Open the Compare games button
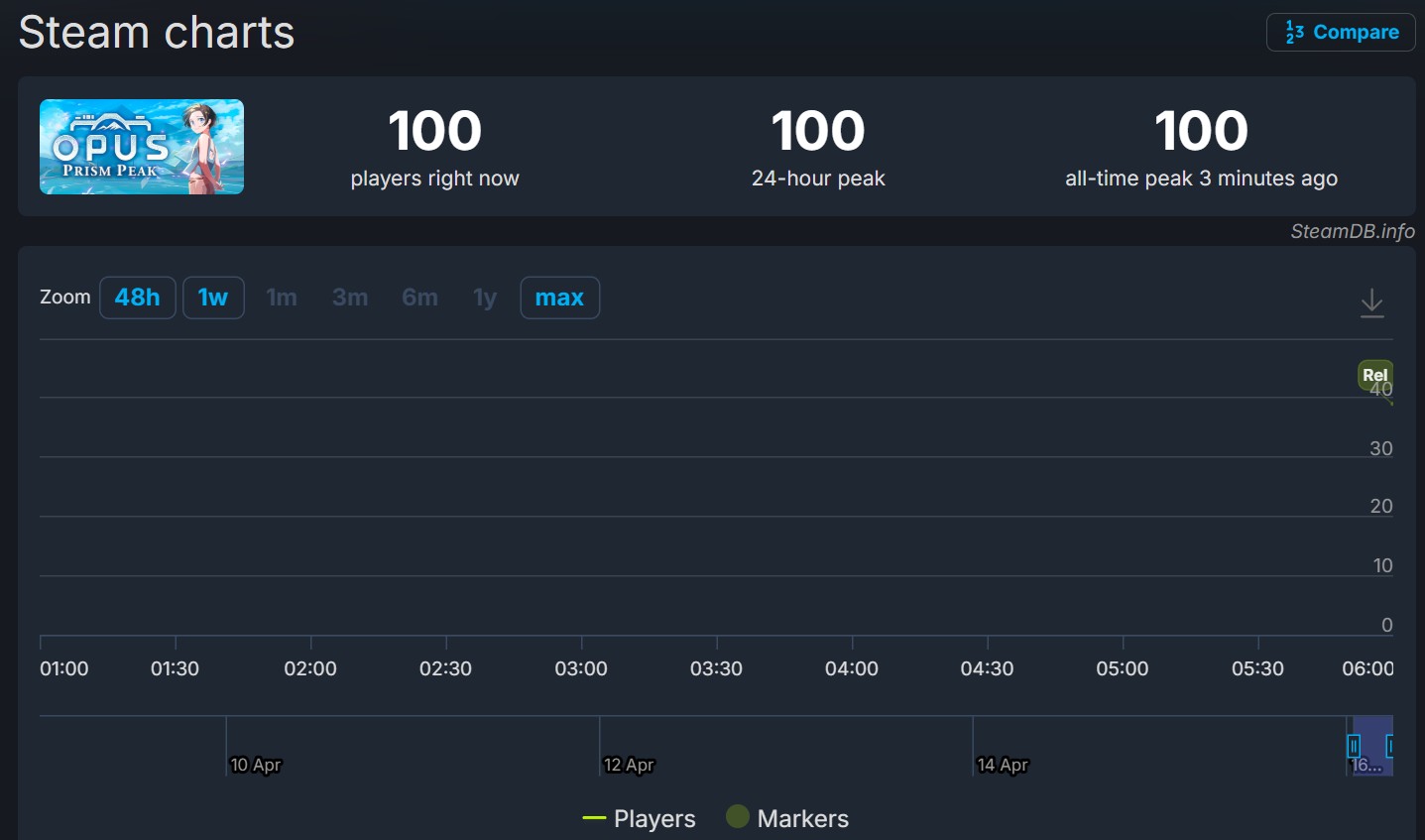 pyautogui.click(x=1341, y=33)
